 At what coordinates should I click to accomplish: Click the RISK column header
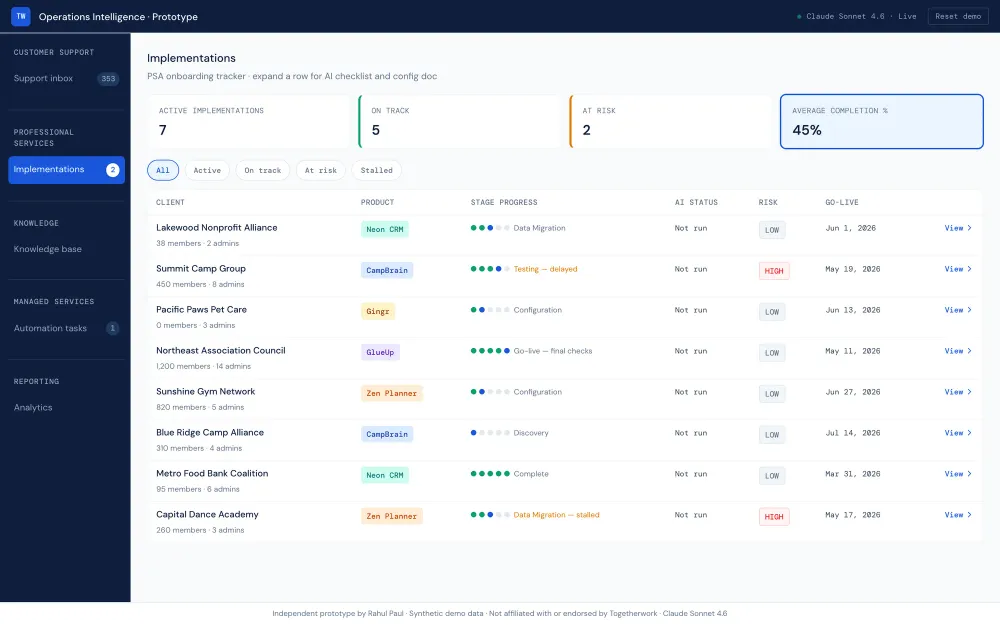[768, 202]
